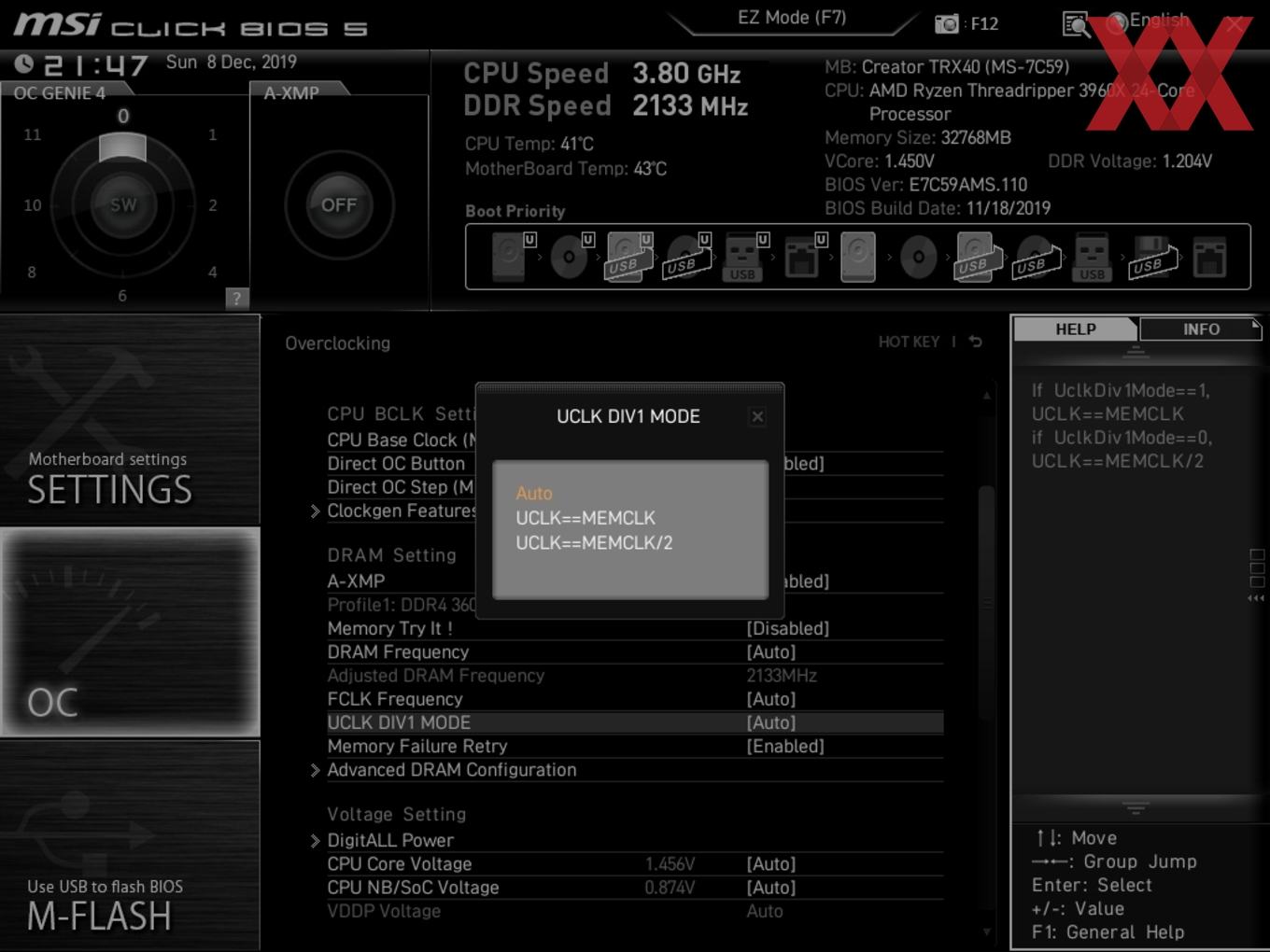Open UCLK DIV1 MODE [Auto] value
This screenshot has width=1270, height=952.
click(770, 722)
